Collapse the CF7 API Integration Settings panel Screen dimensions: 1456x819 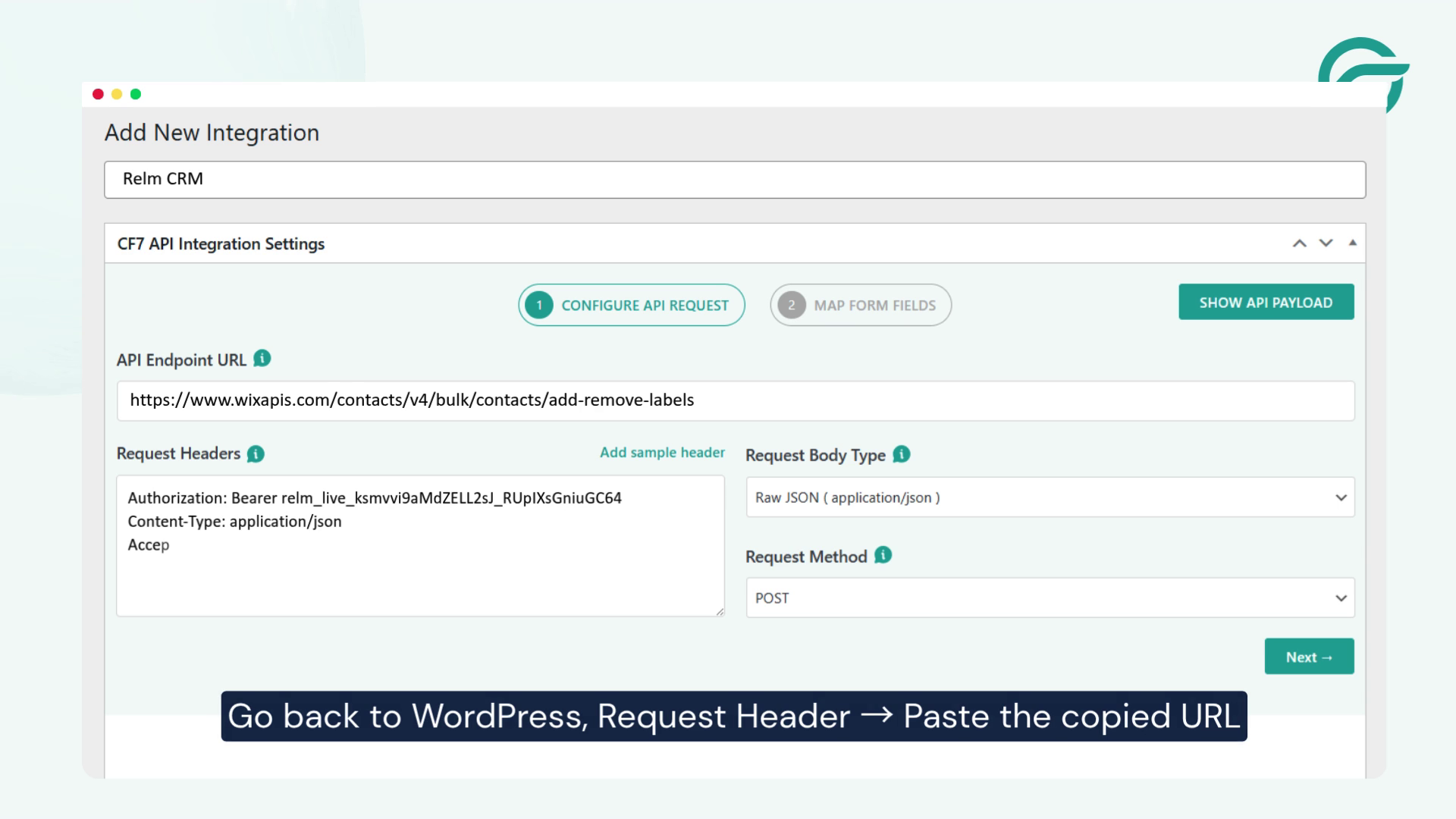(x=1352, y=243)
